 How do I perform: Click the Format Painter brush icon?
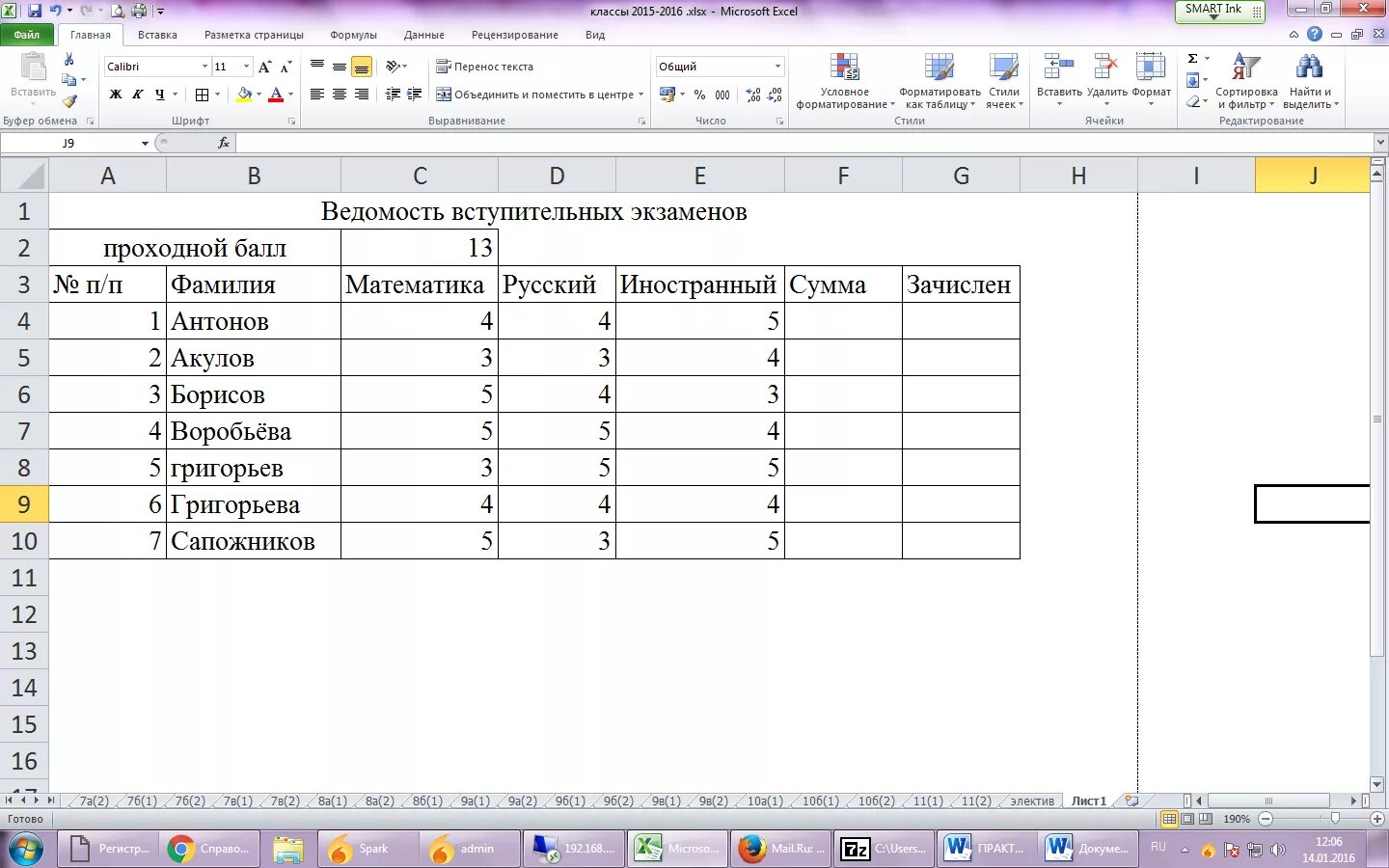pos(68,101)
